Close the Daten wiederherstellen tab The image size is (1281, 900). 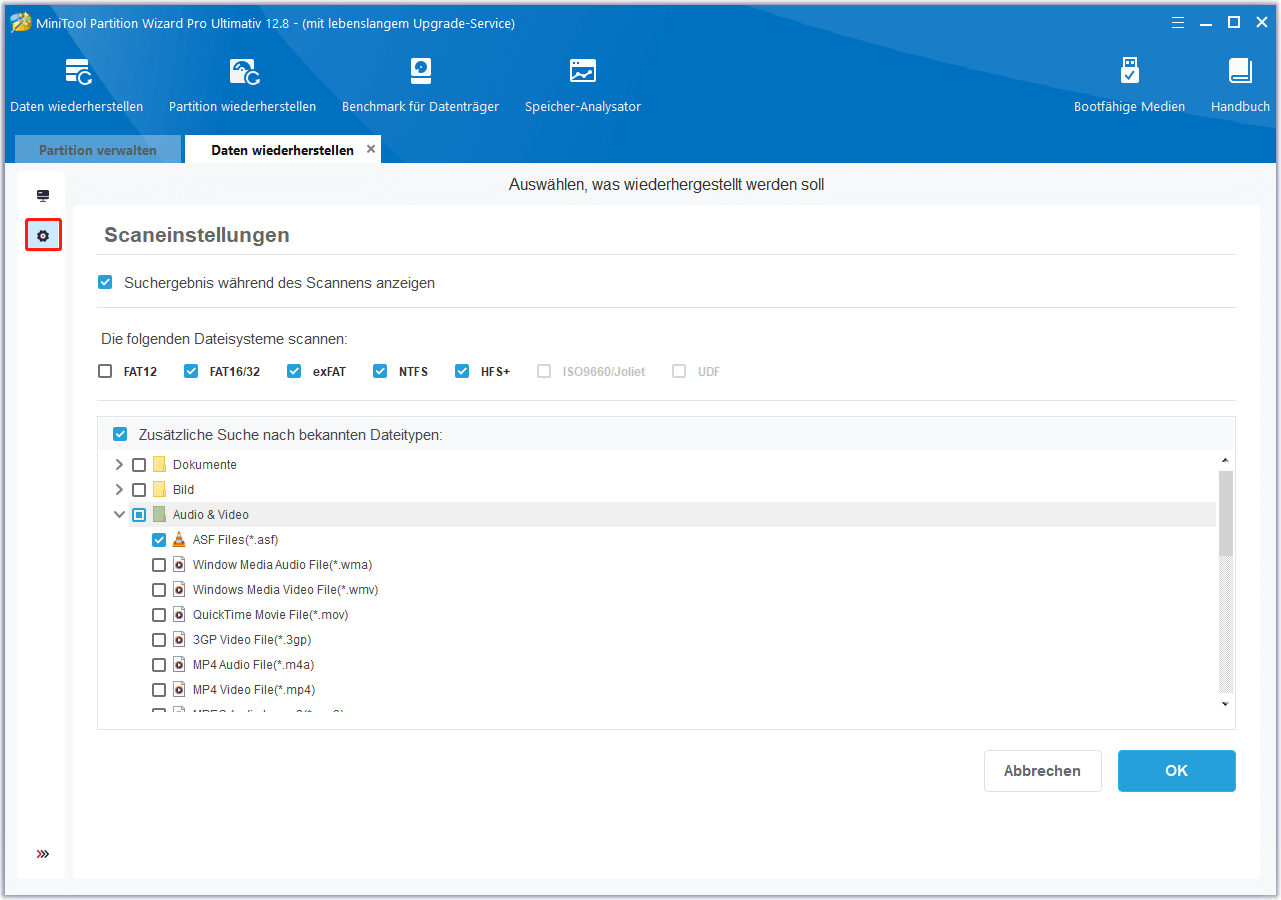[x=371, y=149]
